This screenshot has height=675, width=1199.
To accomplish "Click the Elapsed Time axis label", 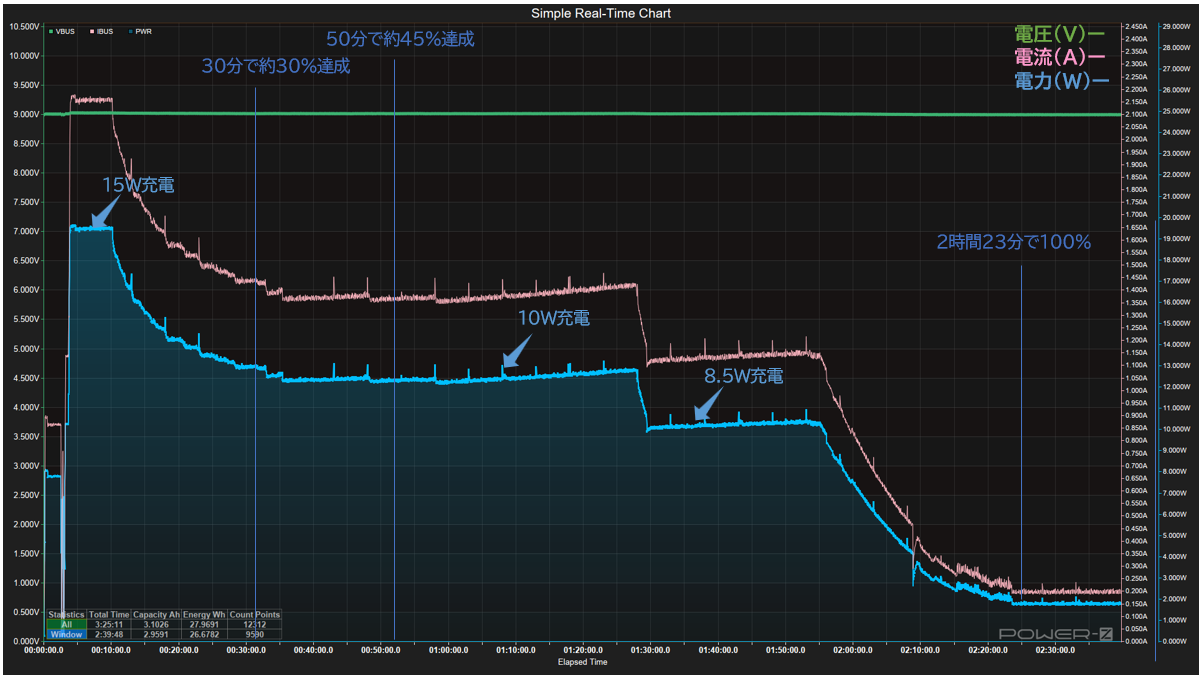I will [x=582, y=662].
